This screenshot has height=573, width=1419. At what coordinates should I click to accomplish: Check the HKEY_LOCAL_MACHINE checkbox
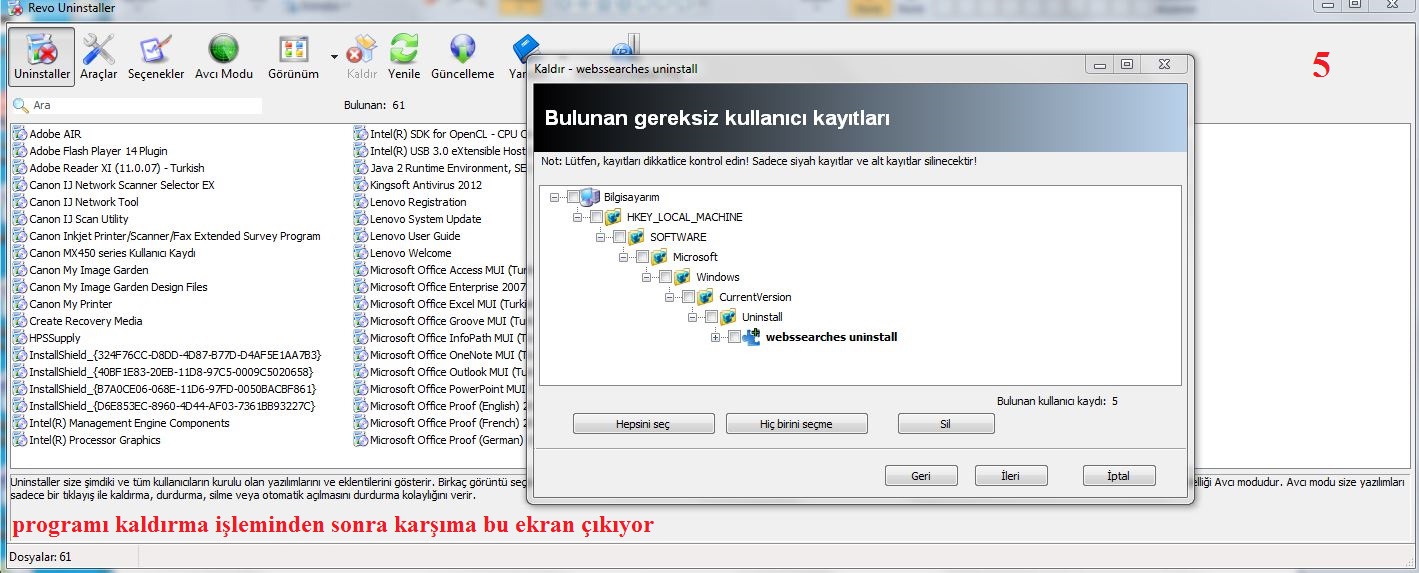tap(596, 217)
